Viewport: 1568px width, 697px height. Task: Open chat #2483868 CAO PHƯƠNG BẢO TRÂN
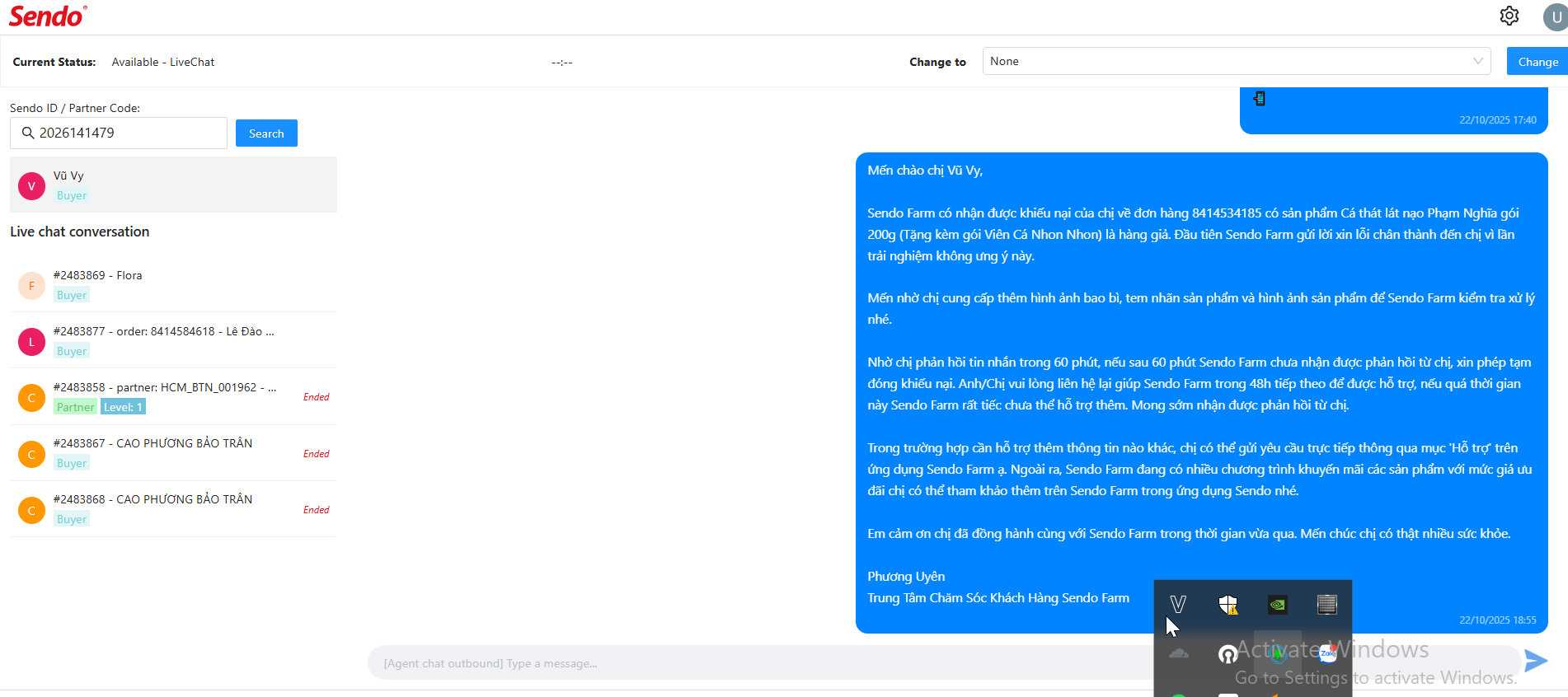pyautogui.click(x=173, y=509)
